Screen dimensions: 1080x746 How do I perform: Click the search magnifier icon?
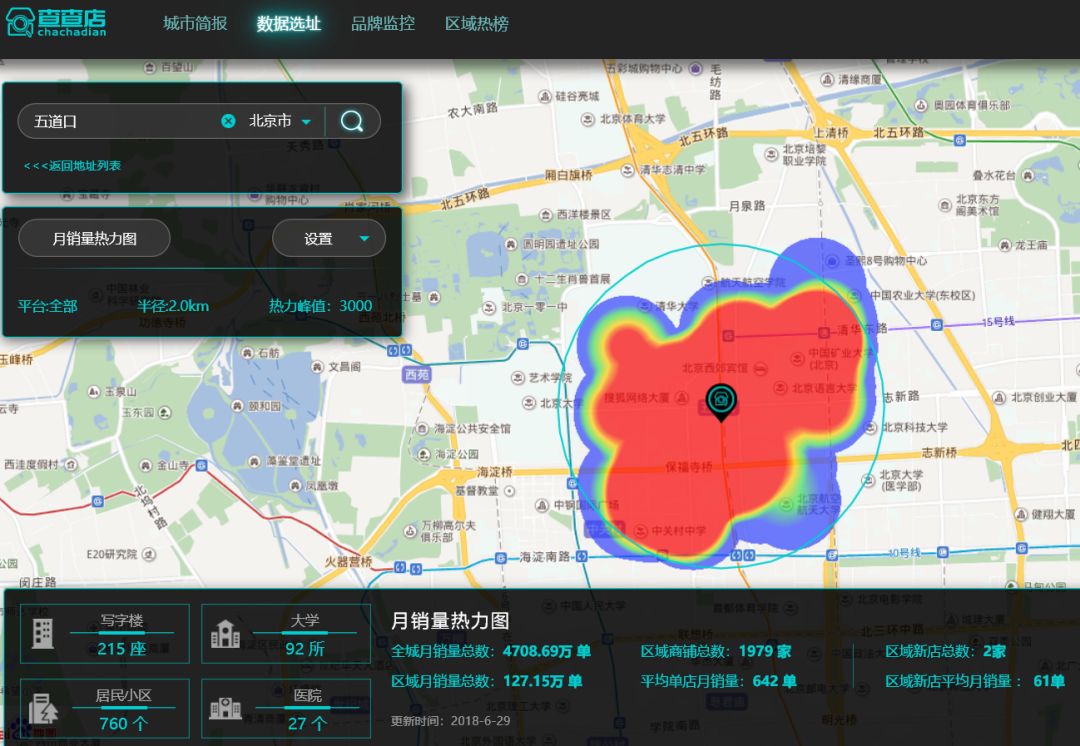click(352, 121)
